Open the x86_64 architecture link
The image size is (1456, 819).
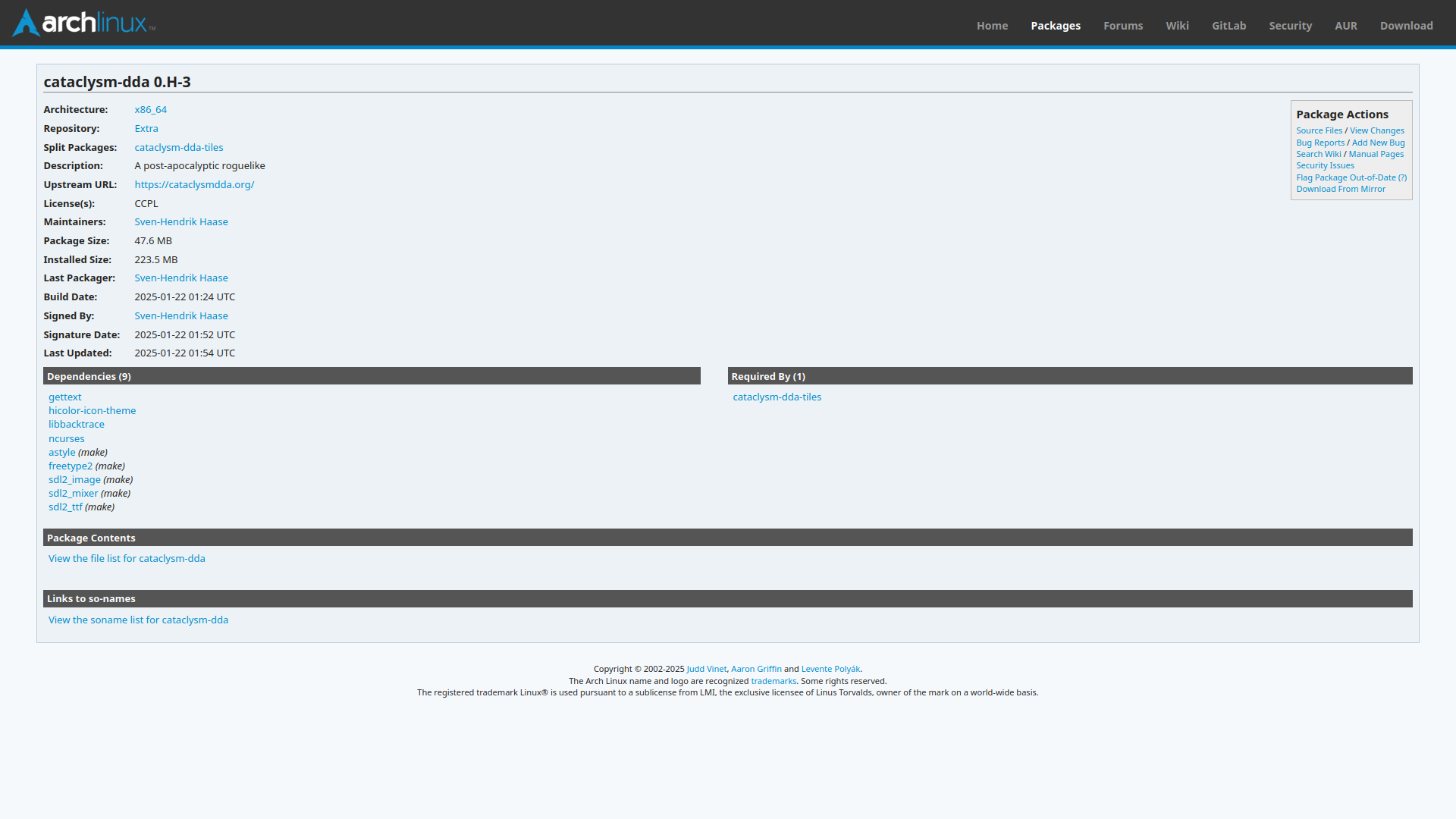coord(150,110)
